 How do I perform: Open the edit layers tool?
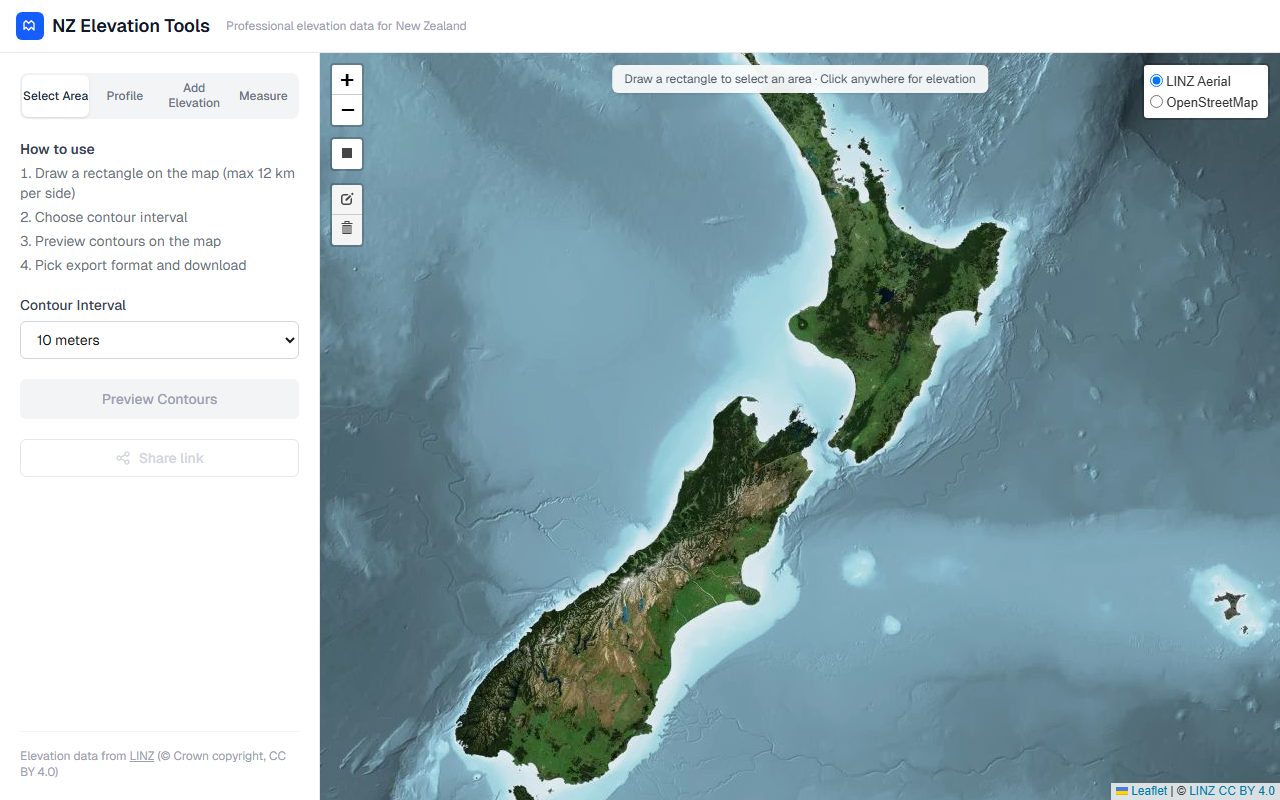point(347,198)
